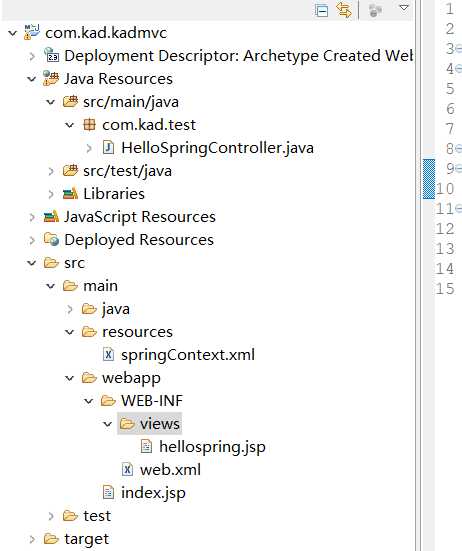Expand the src/test/java node

pos(51,171)
